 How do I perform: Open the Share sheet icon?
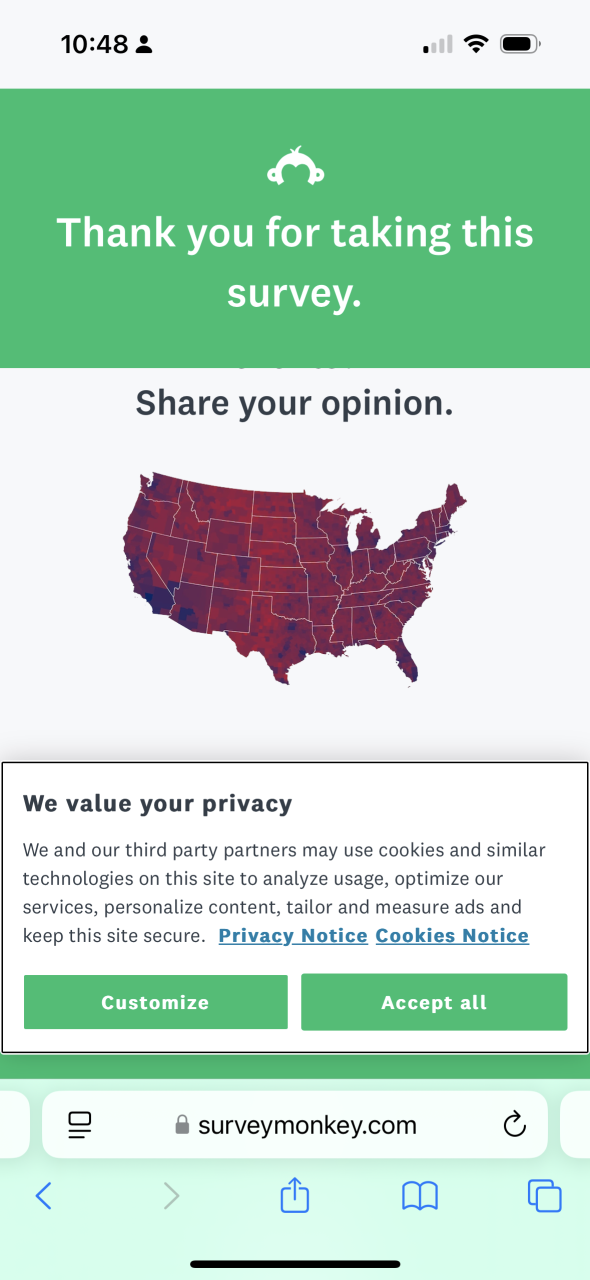(x=295, y=1194)
